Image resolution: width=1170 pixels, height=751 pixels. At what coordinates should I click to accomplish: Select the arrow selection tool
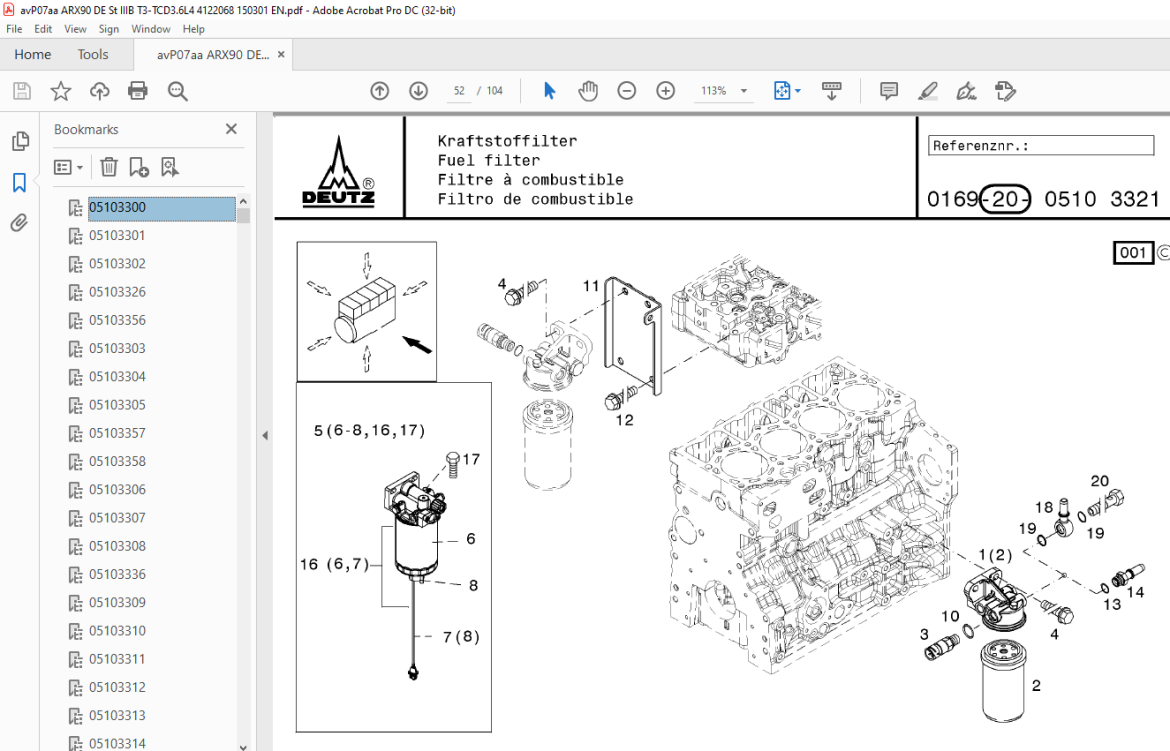point(550,91)
